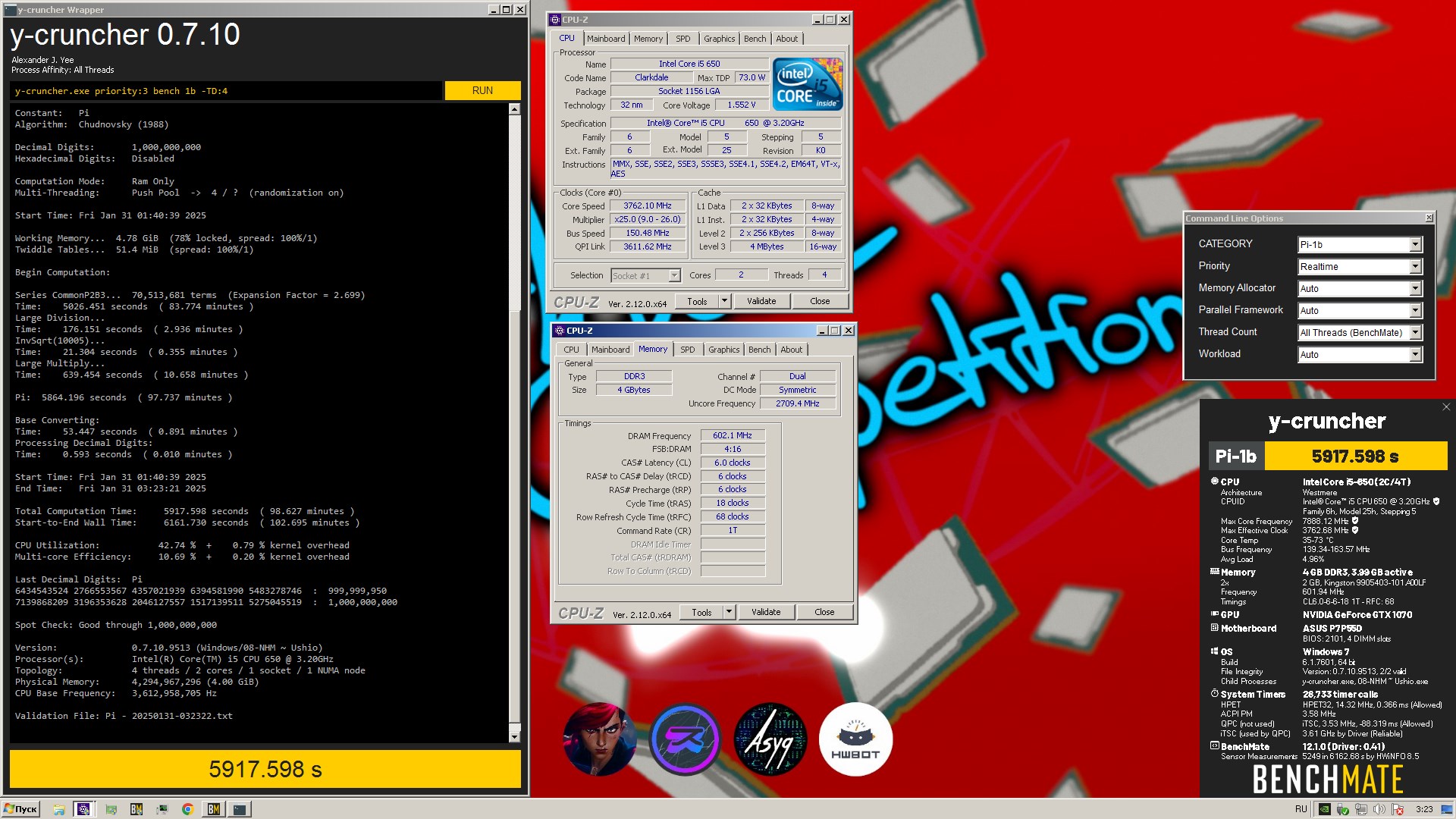This screenshot has height=819, width=1456.
Task: Click the OS Windows icon in BenchMate panel
Action: tap(1215, 651)
